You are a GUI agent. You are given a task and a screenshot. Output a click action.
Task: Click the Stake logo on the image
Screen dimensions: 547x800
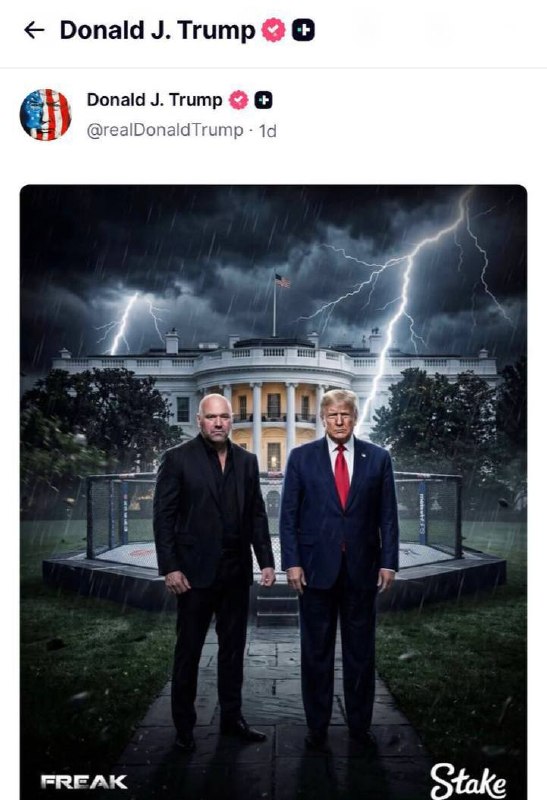point(468,781)
